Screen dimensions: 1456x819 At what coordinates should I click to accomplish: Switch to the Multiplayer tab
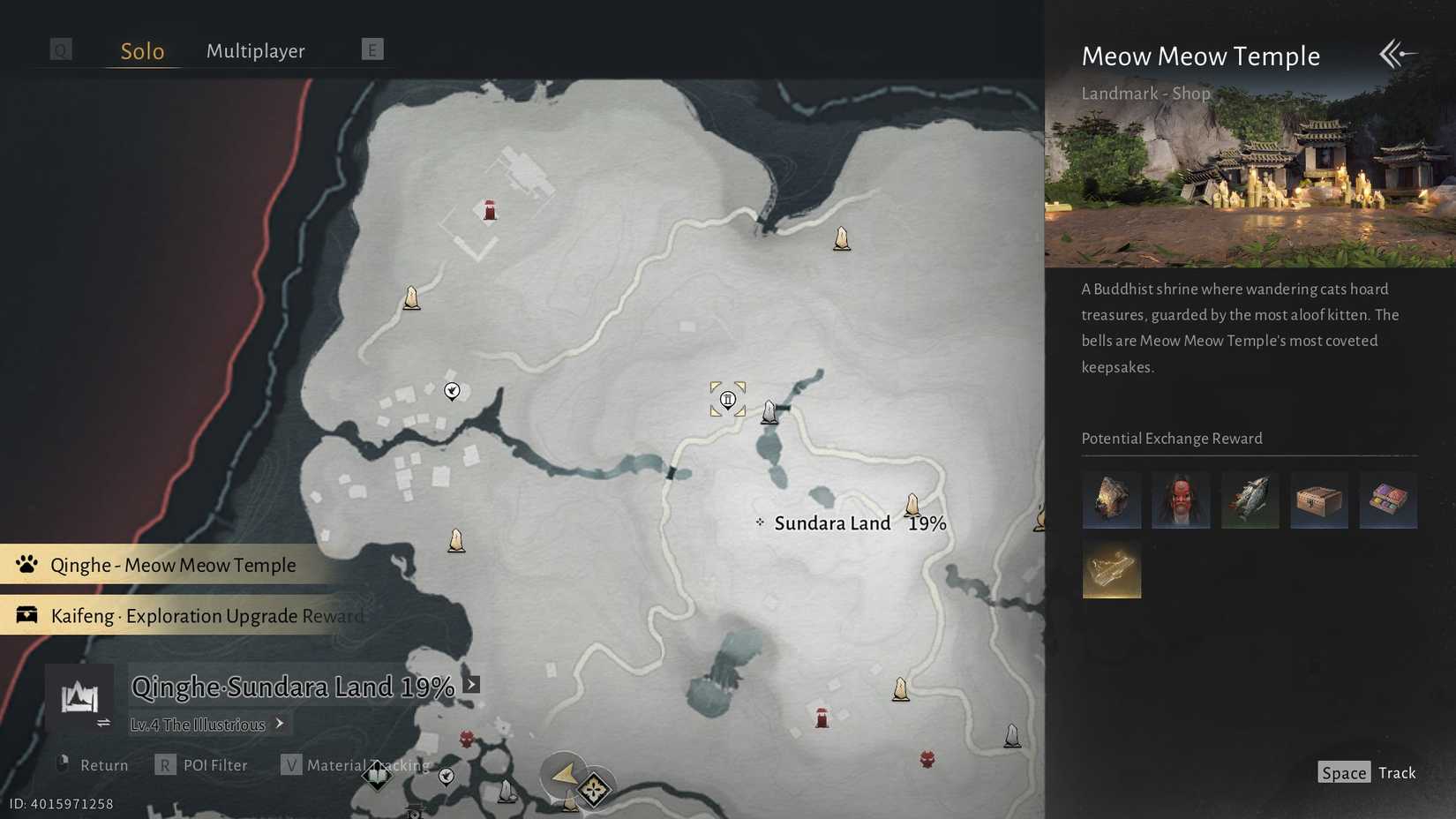pyautogui.click(x=256, y=50)
